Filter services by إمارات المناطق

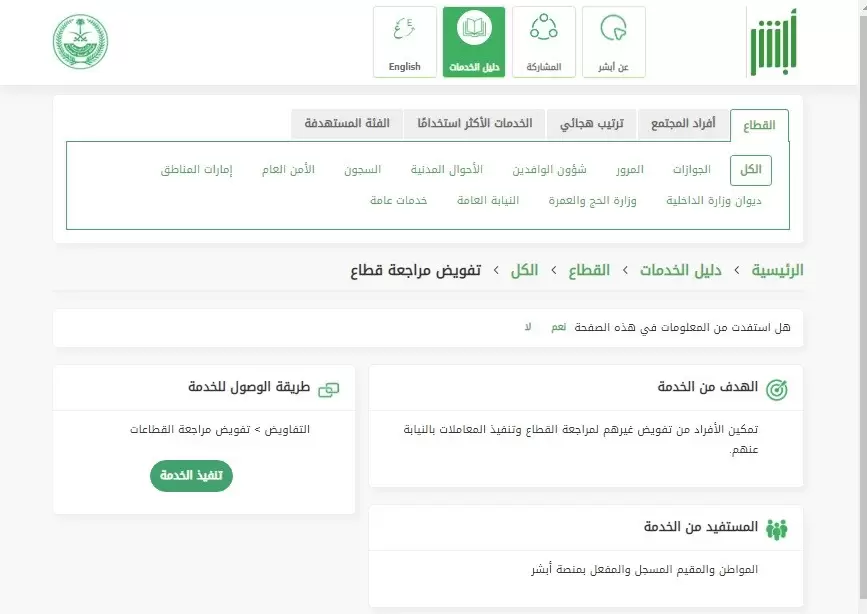pyautogui.click(x=196, y=170)
